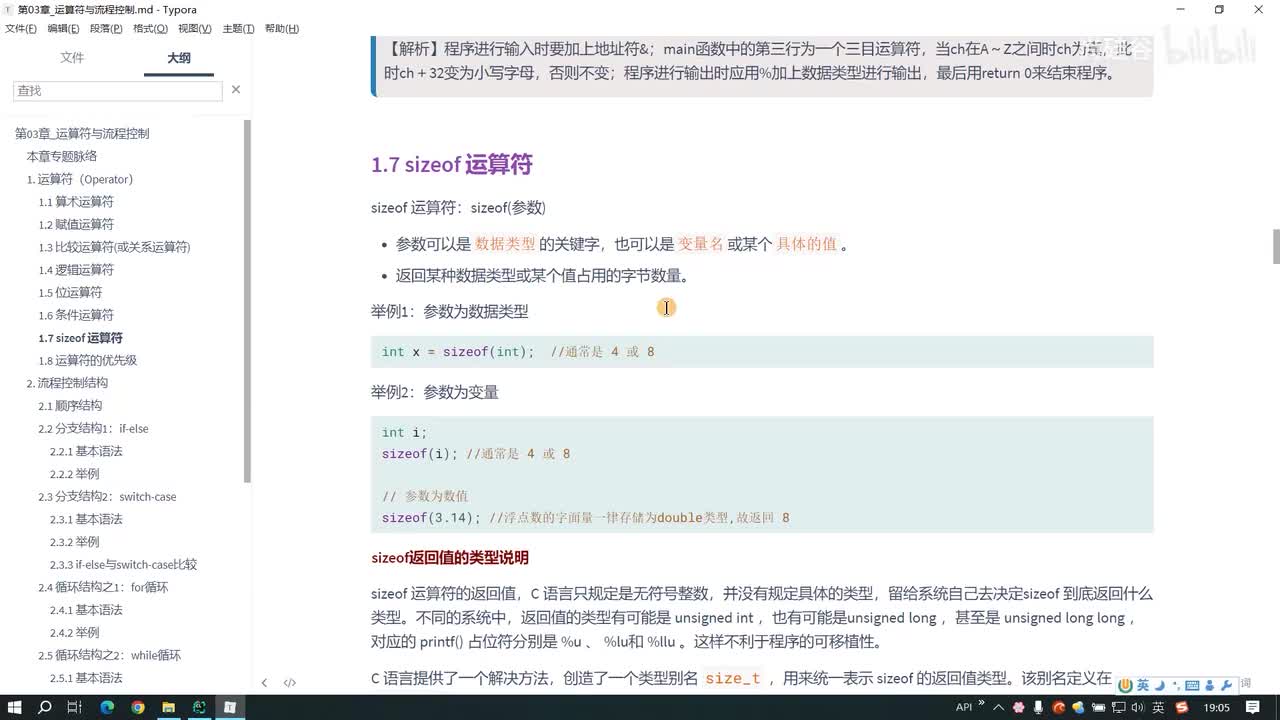Toggle the IME moon mode icon

pyautogui.click(x=1160, y=685)
